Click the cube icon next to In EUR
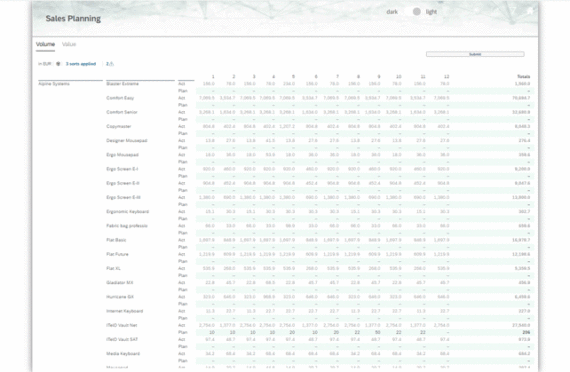This screenshot has height=372, width=570. (x=58, y=64)
